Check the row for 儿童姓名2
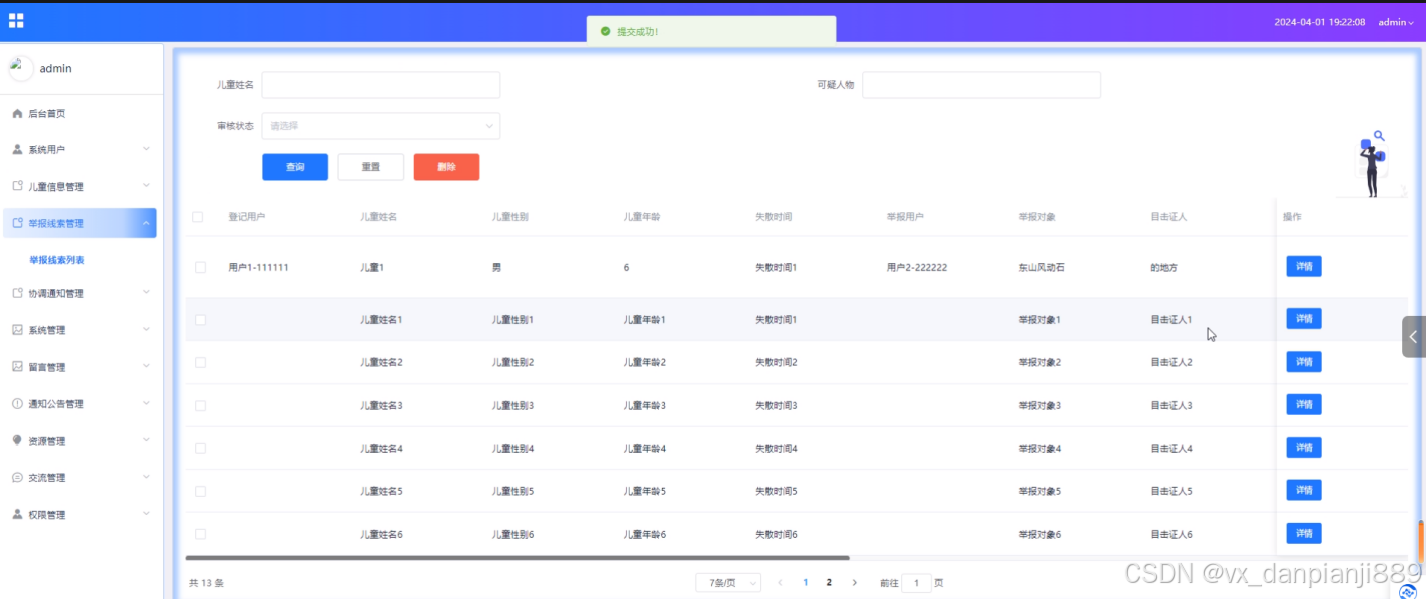The width and height of the screenshot is (1426, 599). coord(200,362)
